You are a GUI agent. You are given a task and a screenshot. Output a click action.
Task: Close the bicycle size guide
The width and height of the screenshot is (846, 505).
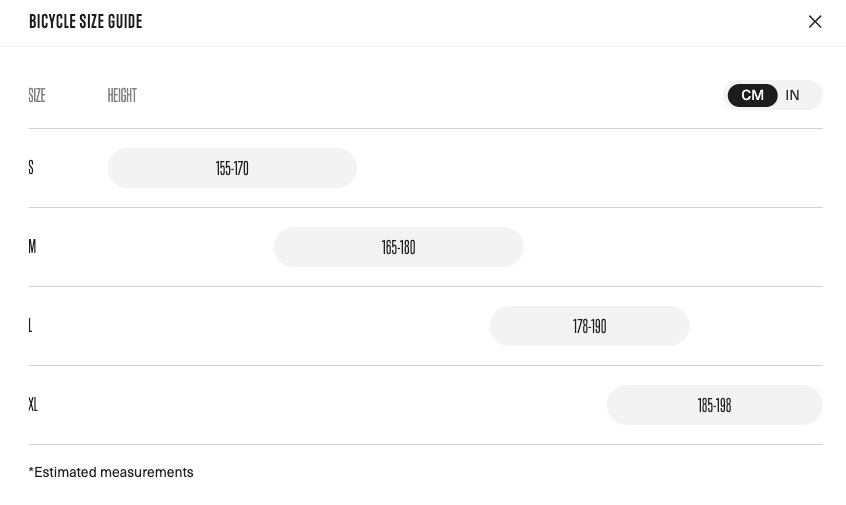coord(815,22)
